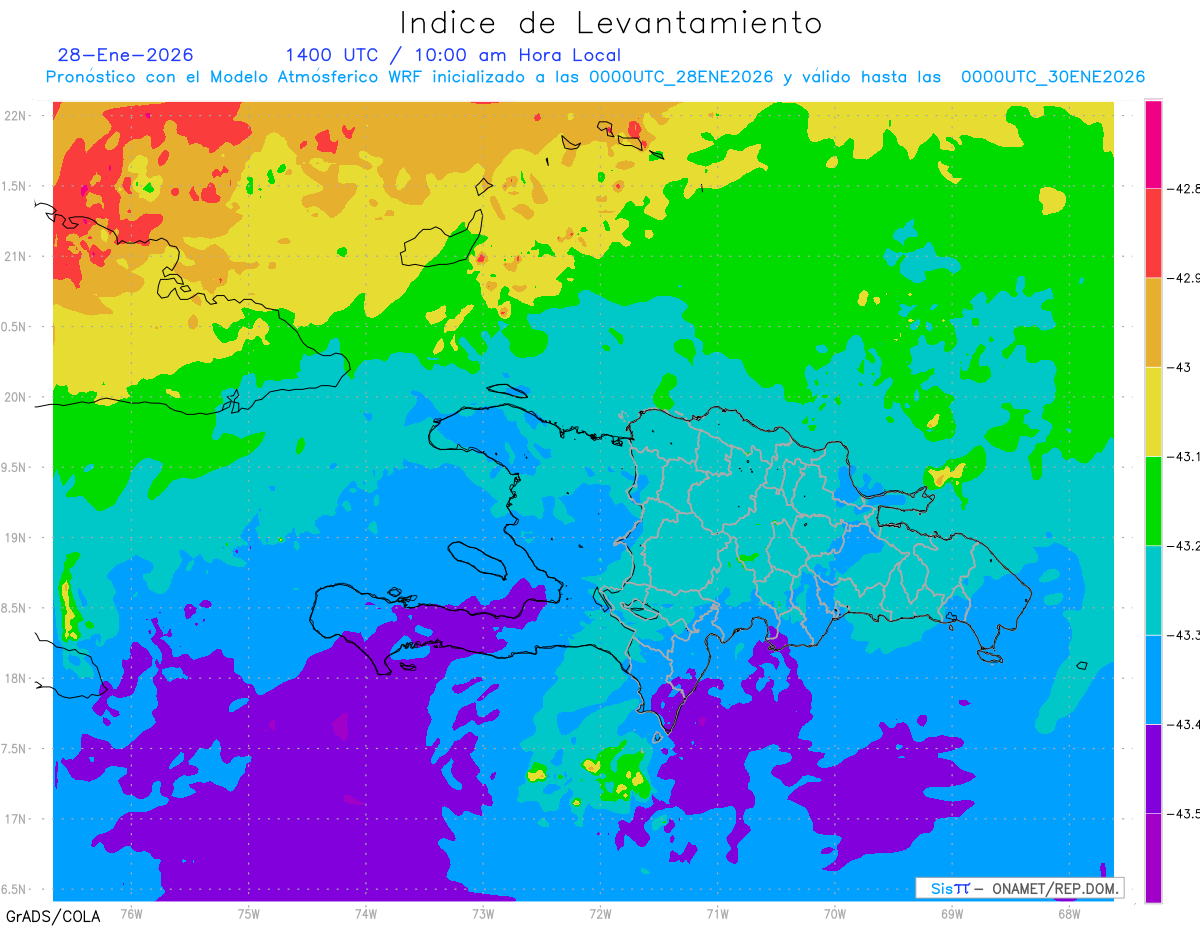The width and height of the screenshot is (1200, 927).
Task: Select the '20N' latitude label
Action: (x=16, y=397)
